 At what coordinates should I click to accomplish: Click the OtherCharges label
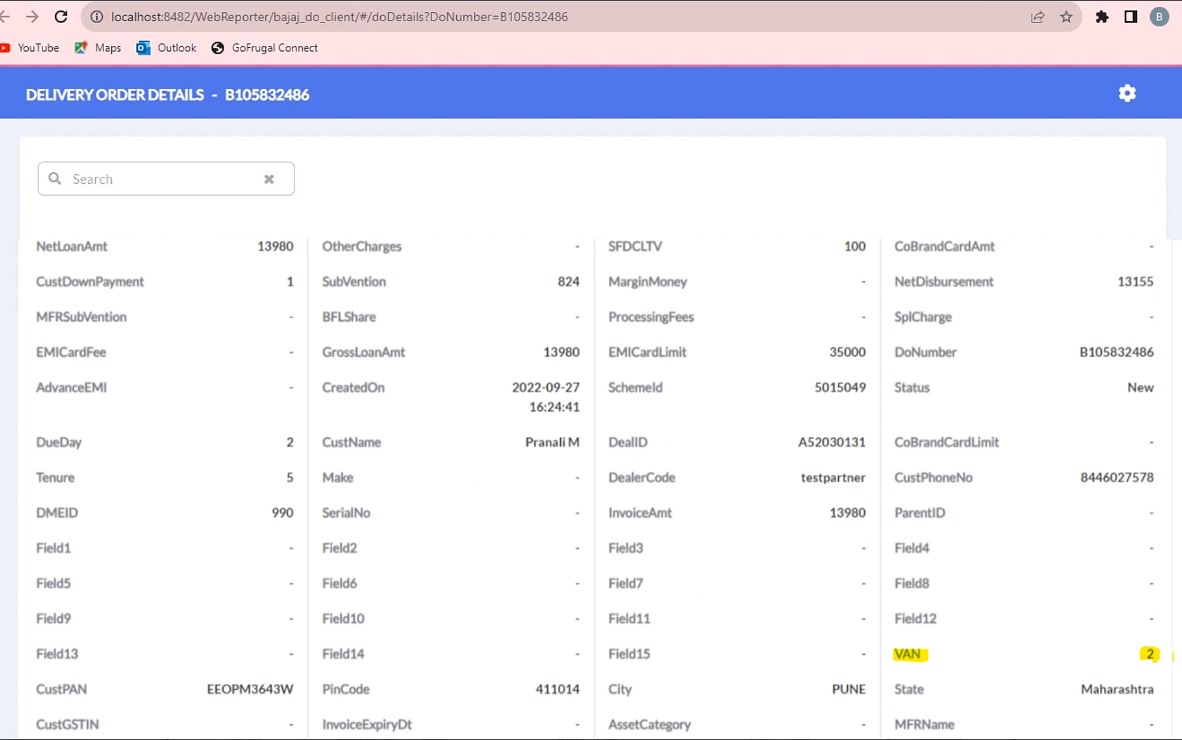pyautogui.click(x=362, y=246)
